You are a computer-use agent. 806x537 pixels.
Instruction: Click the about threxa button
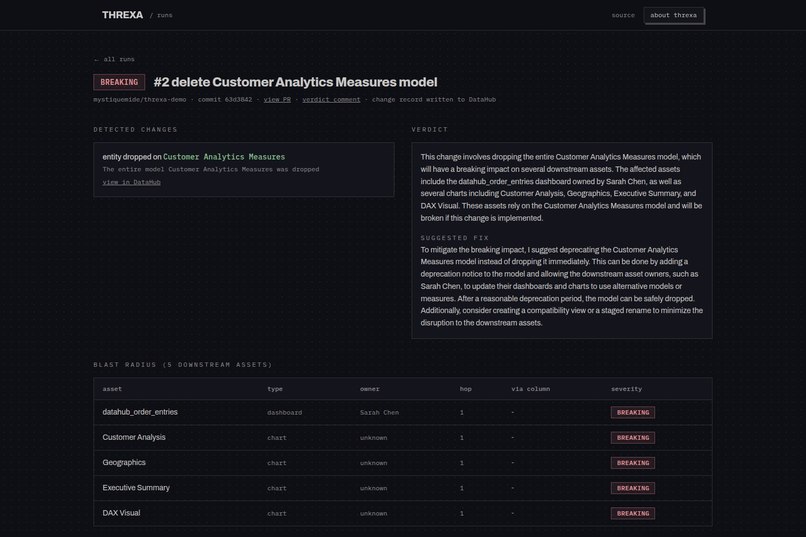(673, 15)
